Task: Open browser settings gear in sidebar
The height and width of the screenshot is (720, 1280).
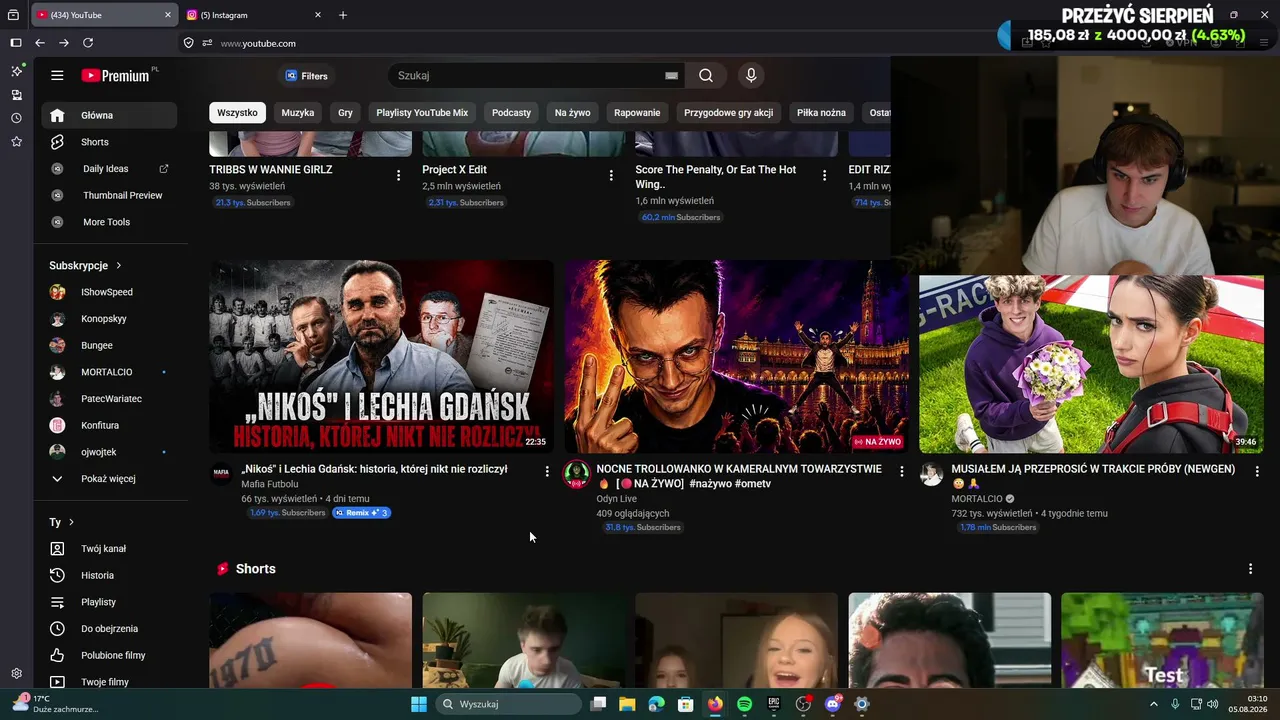Action: pos(16,674)
